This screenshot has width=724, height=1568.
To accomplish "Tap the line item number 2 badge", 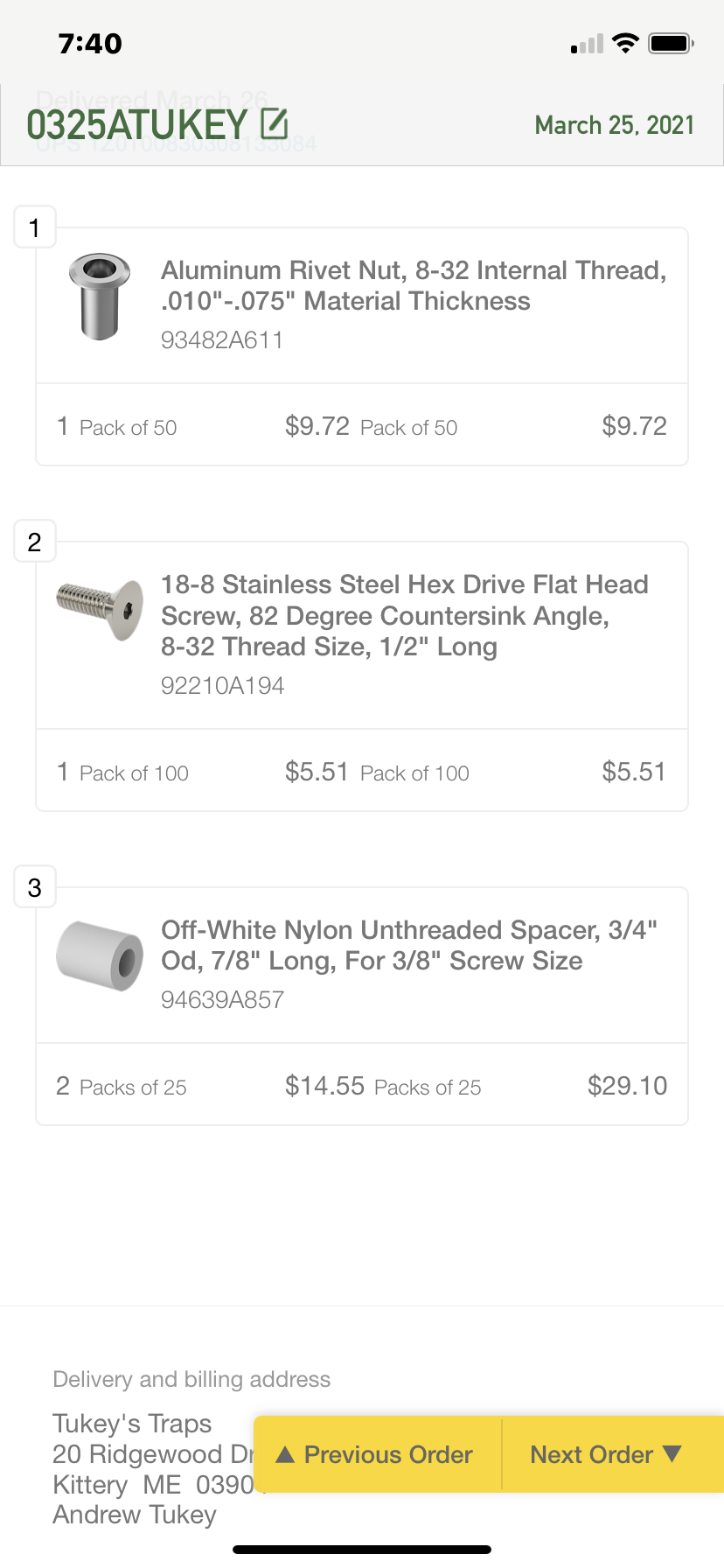I will pos(35,542).
